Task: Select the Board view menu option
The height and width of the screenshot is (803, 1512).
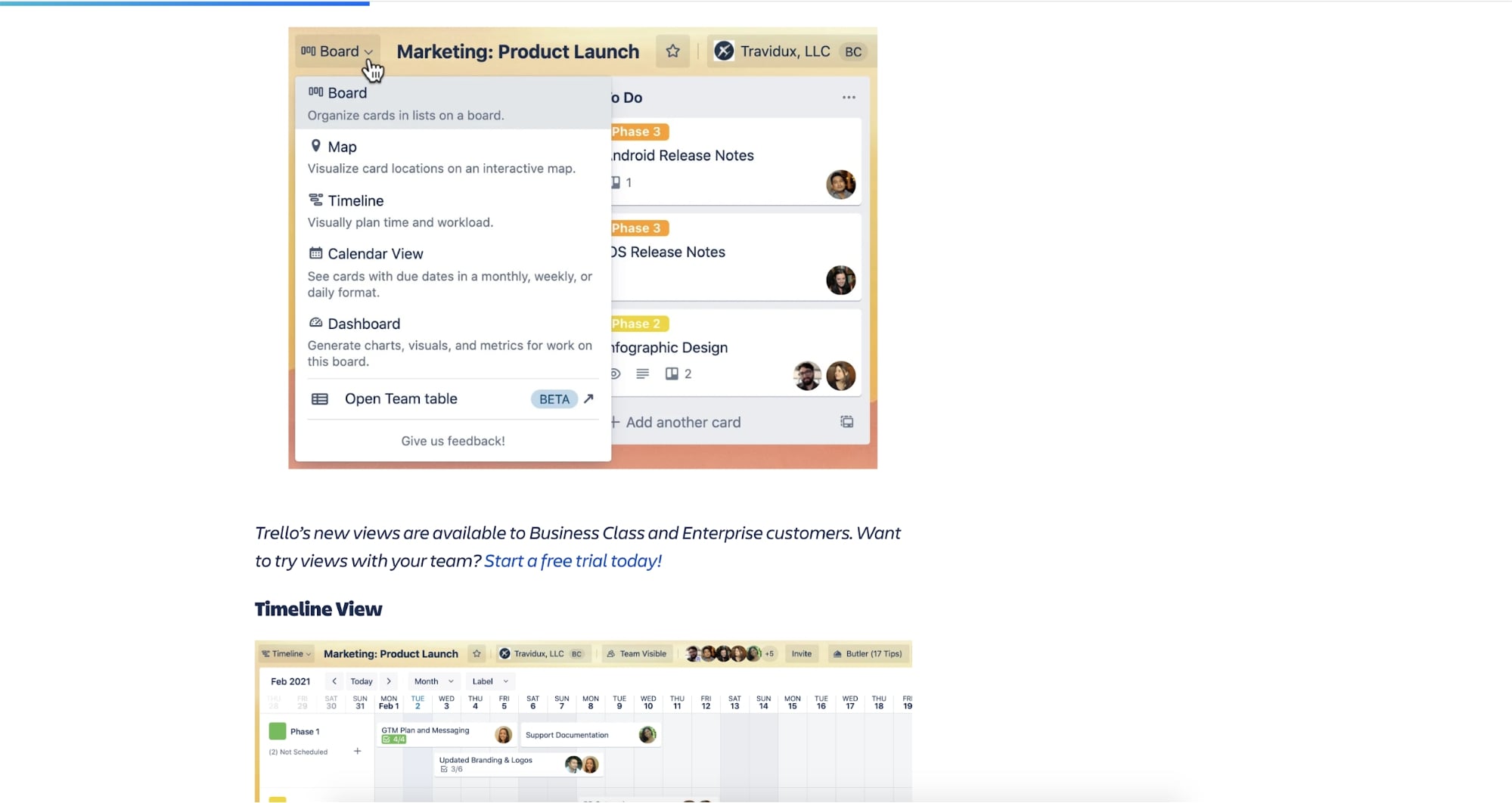Action: point(452,103)
